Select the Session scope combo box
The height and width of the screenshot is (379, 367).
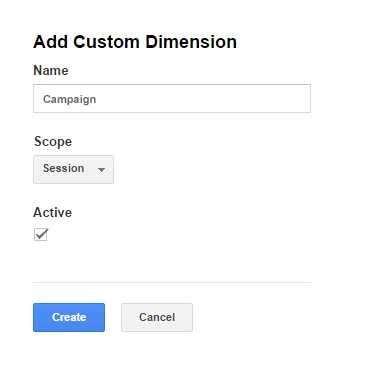click(73, 169)
